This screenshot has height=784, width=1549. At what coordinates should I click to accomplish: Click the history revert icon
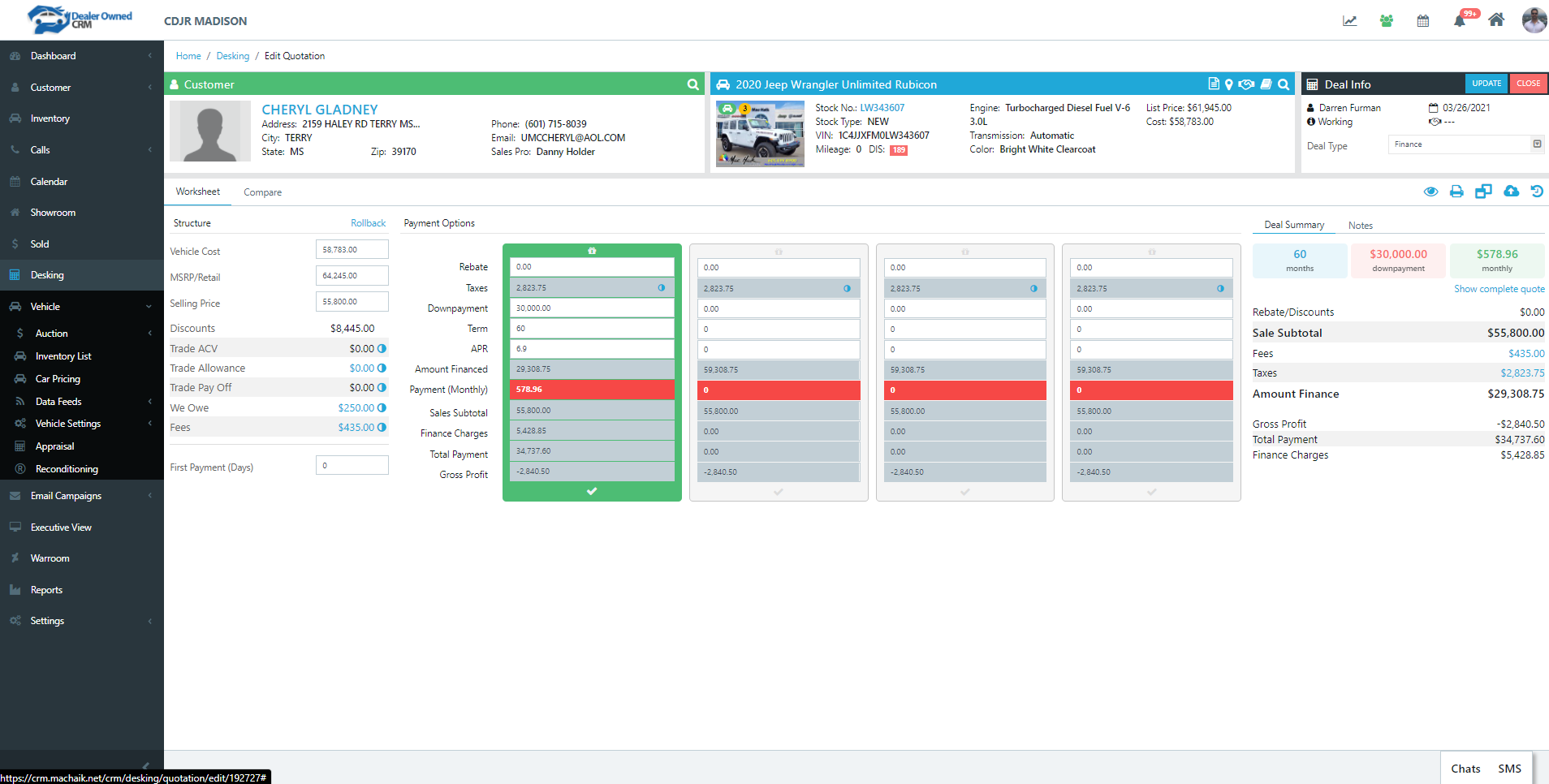[x=1537, y=192]
